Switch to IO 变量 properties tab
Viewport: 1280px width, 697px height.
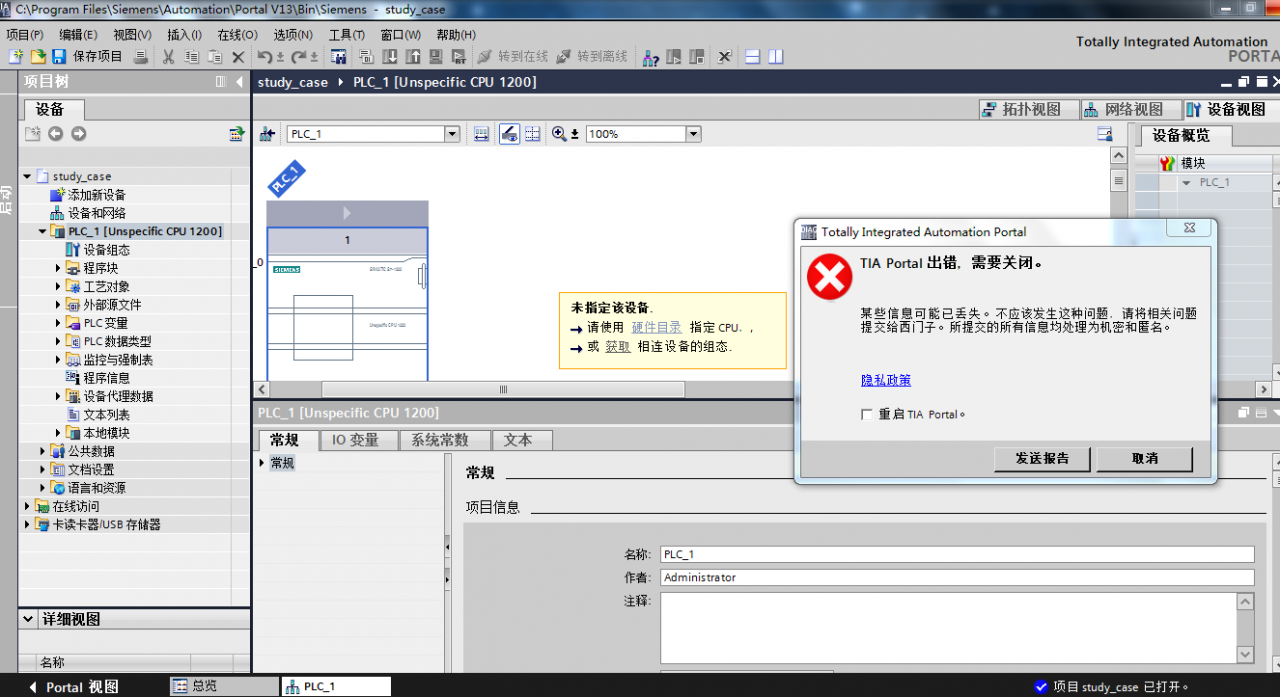pyautogui.click(x=356, y=440)
